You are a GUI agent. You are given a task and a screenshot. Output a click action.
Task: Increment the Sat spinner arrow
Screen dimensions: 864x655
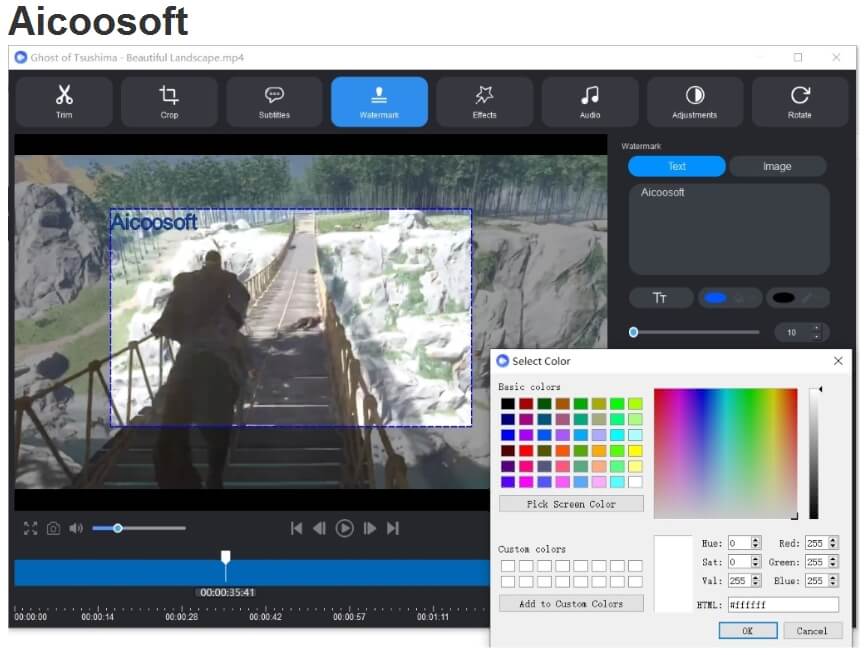[x=756, y=559]
